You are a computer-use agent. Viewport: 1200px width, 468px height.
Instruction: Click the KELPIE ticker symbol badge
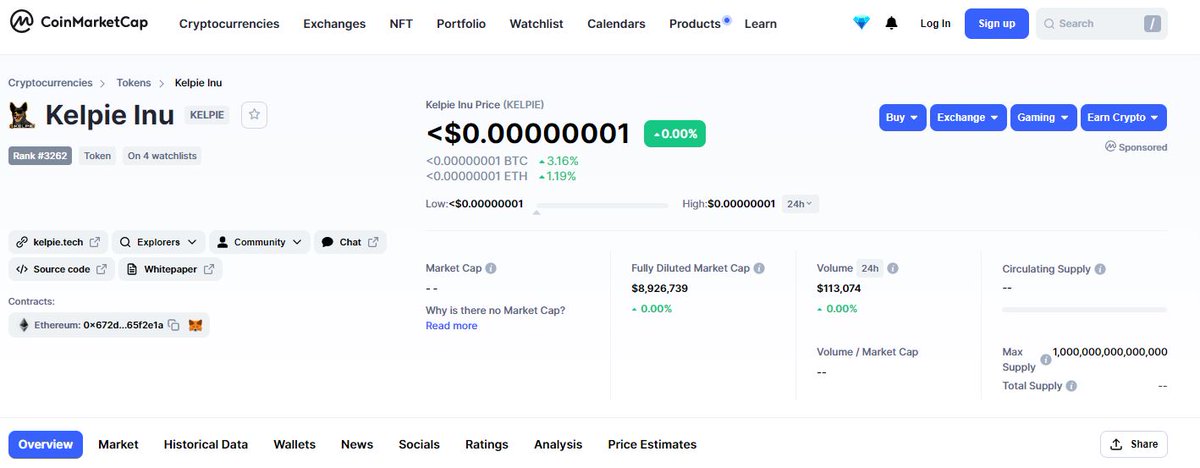pos(208,115)
